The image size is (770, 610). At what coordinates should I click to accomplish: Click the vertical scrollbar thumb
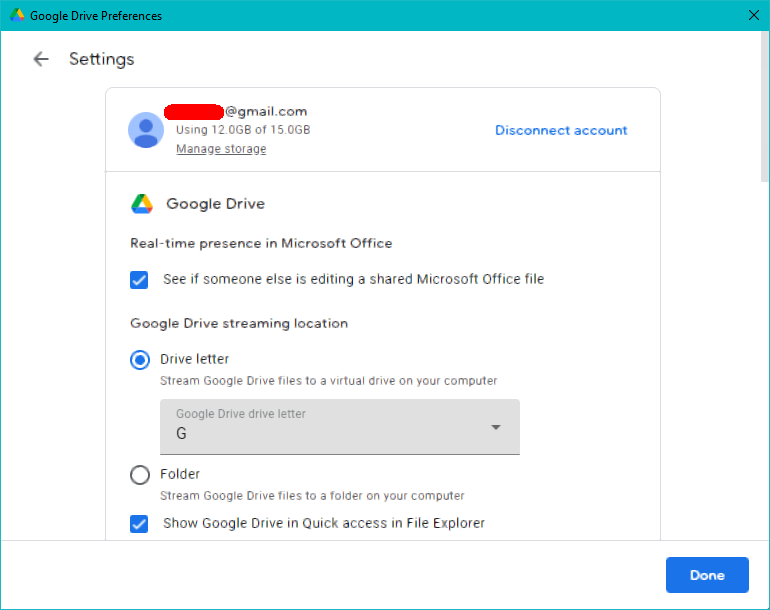point(765,106)
